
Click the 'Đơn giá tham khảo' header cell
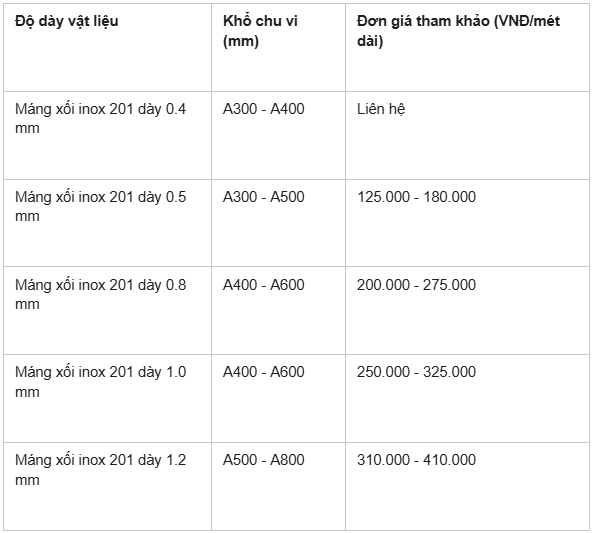coord(467,48)
